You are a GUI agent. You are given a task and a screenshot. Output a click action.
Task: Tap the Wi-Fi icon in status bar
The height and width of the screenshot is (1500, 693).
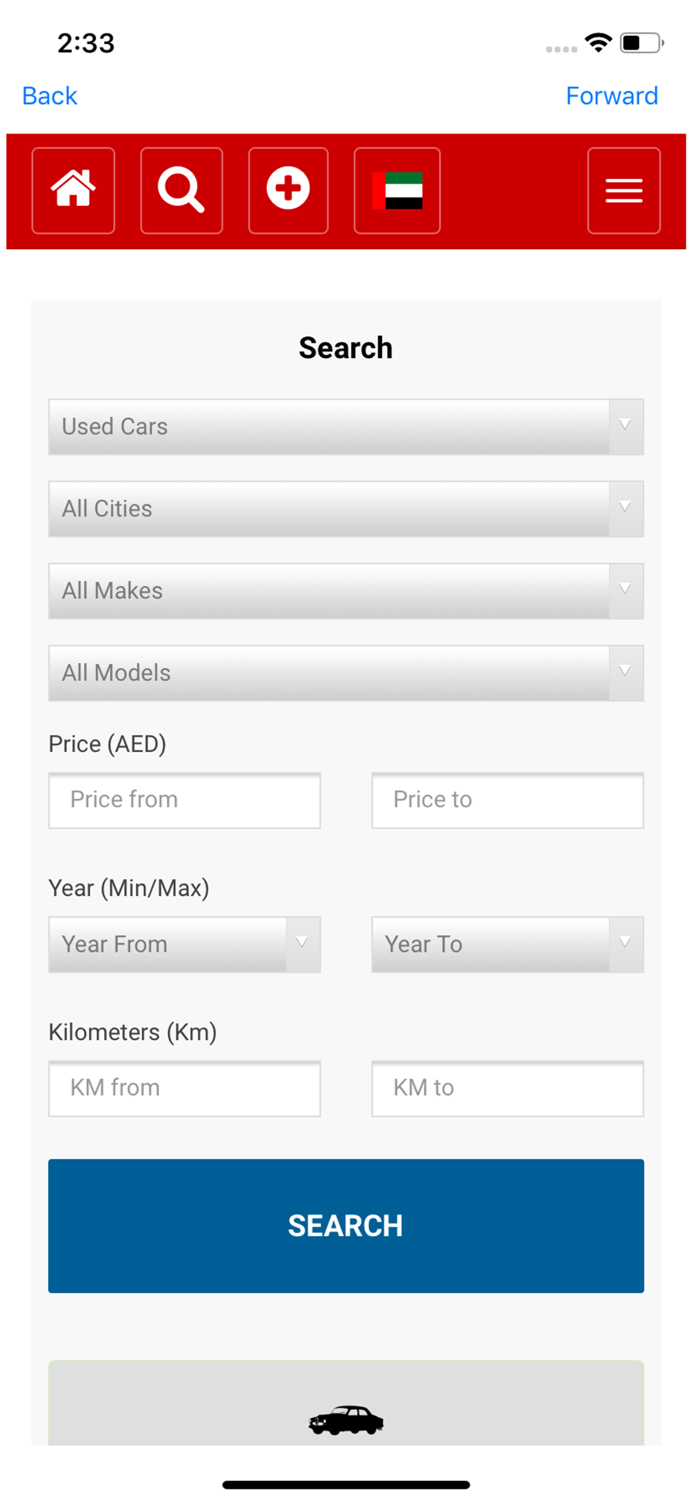(x=598, y=42)
